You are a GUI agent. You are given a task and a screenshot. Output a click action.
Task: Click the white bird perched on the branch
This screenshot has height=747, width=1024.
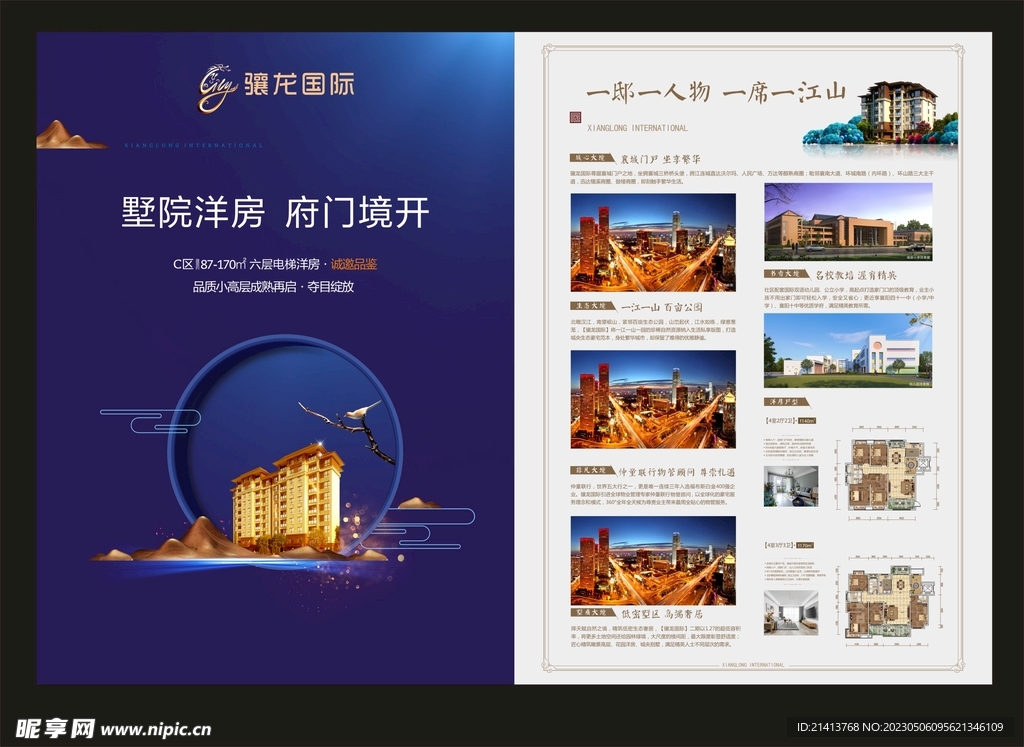pos(356,411)
